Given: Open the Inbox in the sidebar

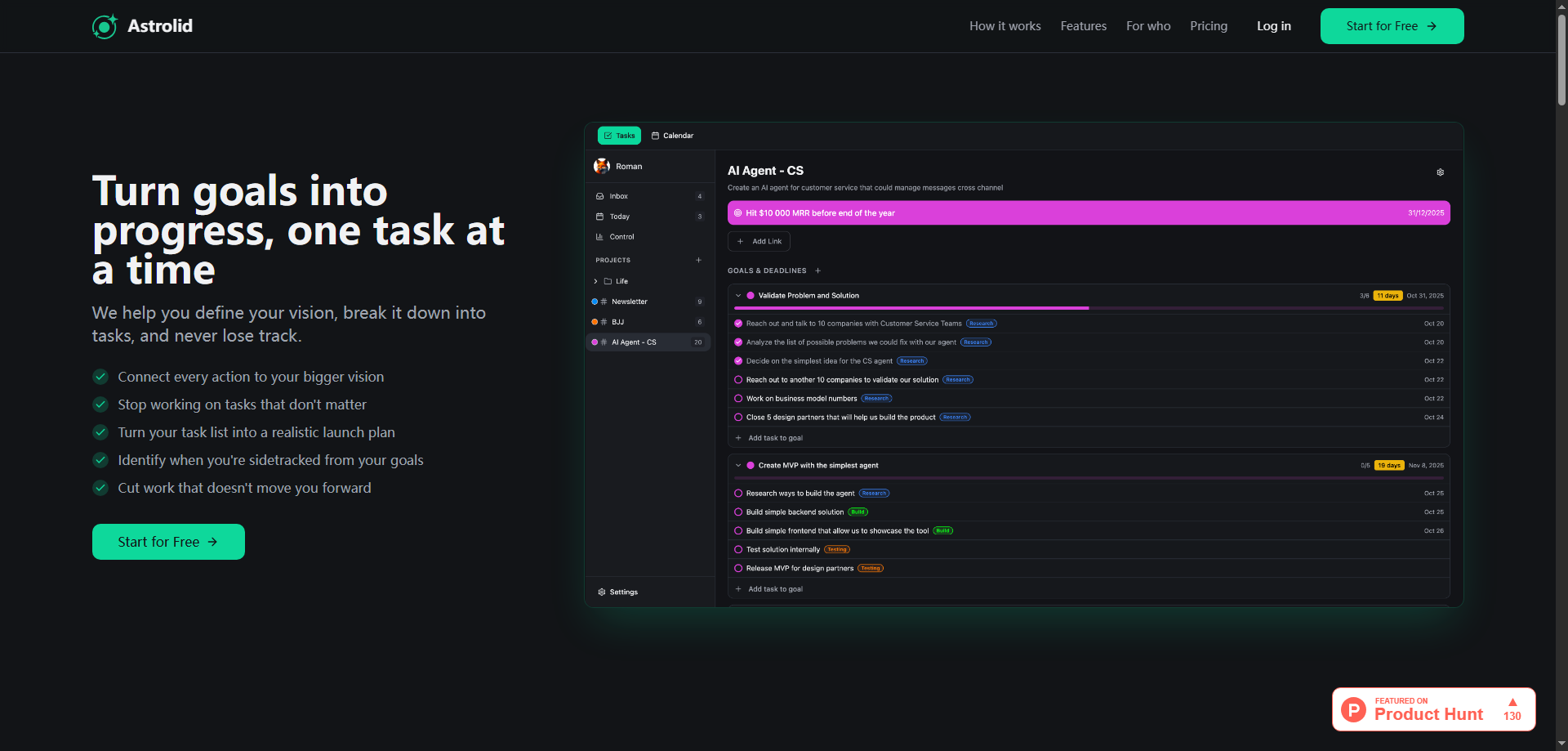Looking at the screenshot, I should point(619,196).
